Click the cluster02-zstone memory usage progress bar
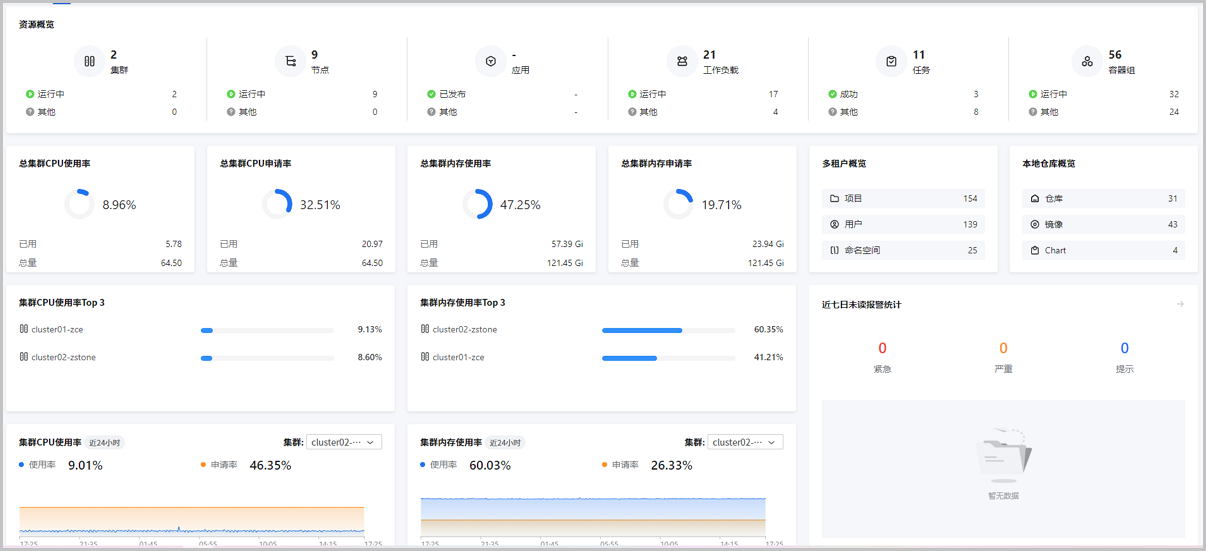 (668, 330)
